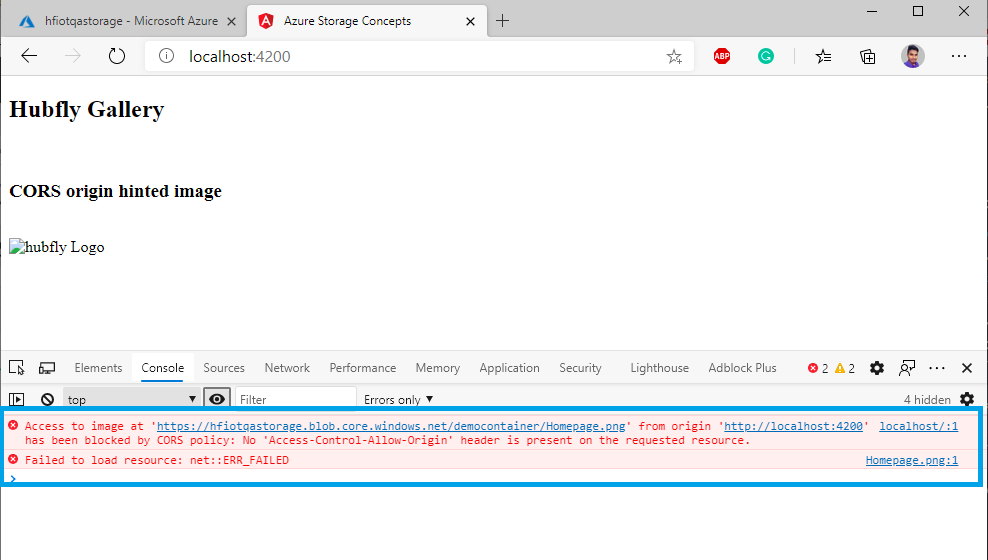Screen dimensions: 988x560
Task: Expand the top JavaScript context dropdown
Action: point(132,399)
